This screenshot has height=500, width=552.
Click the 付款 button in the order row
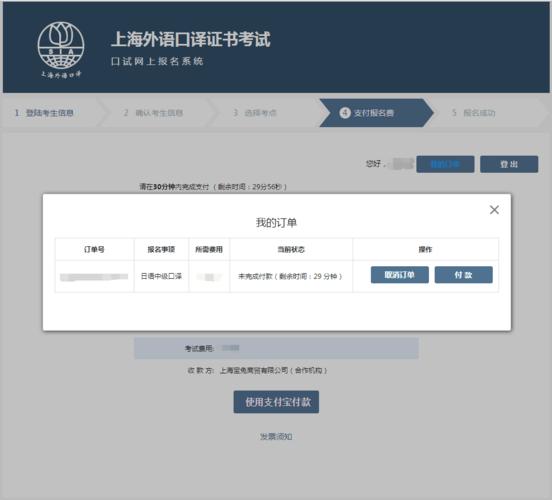[x=463, y=275]
